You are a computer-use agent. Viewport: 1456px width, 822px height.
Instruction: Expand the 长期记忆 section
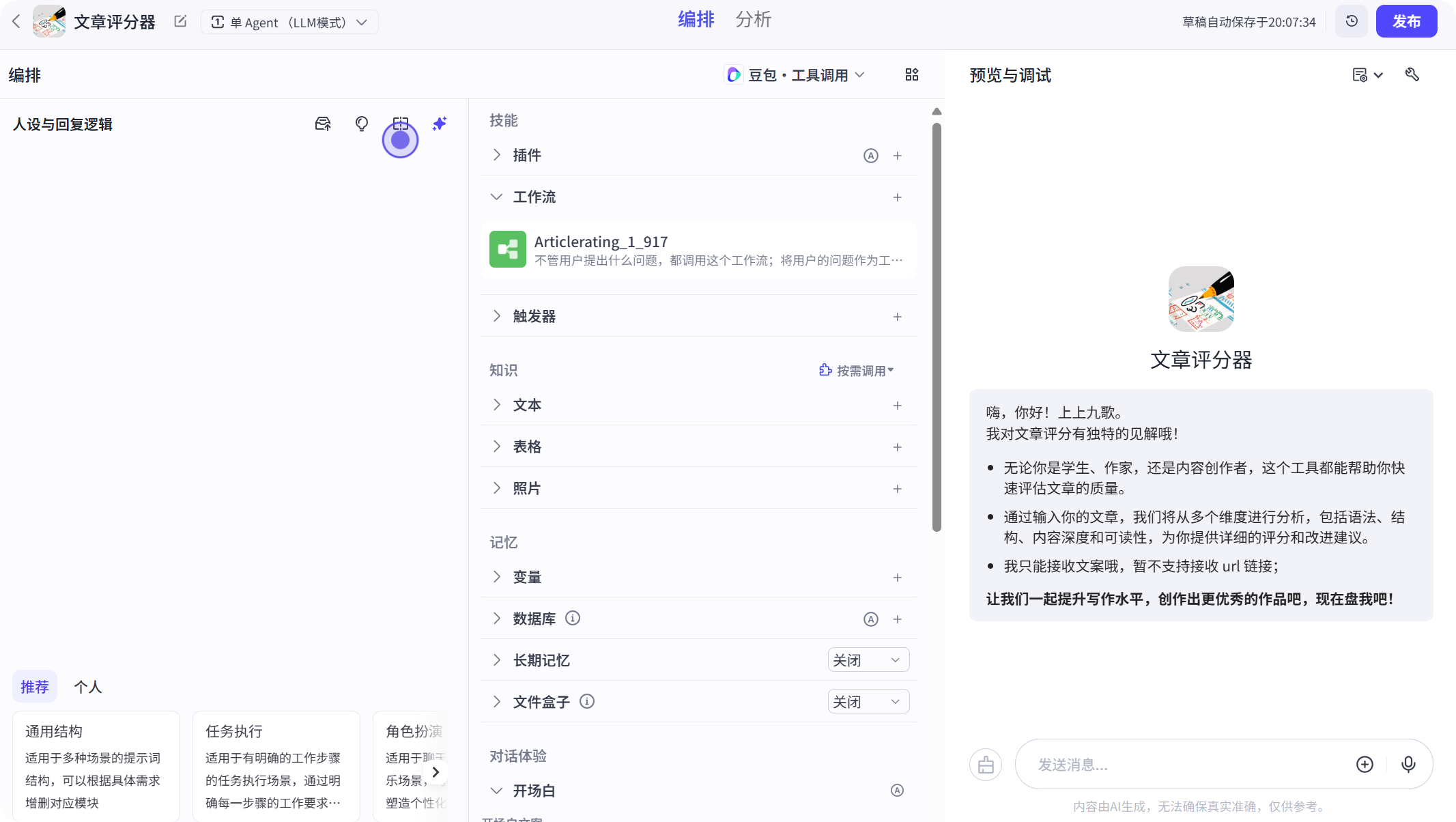point(497,660)
